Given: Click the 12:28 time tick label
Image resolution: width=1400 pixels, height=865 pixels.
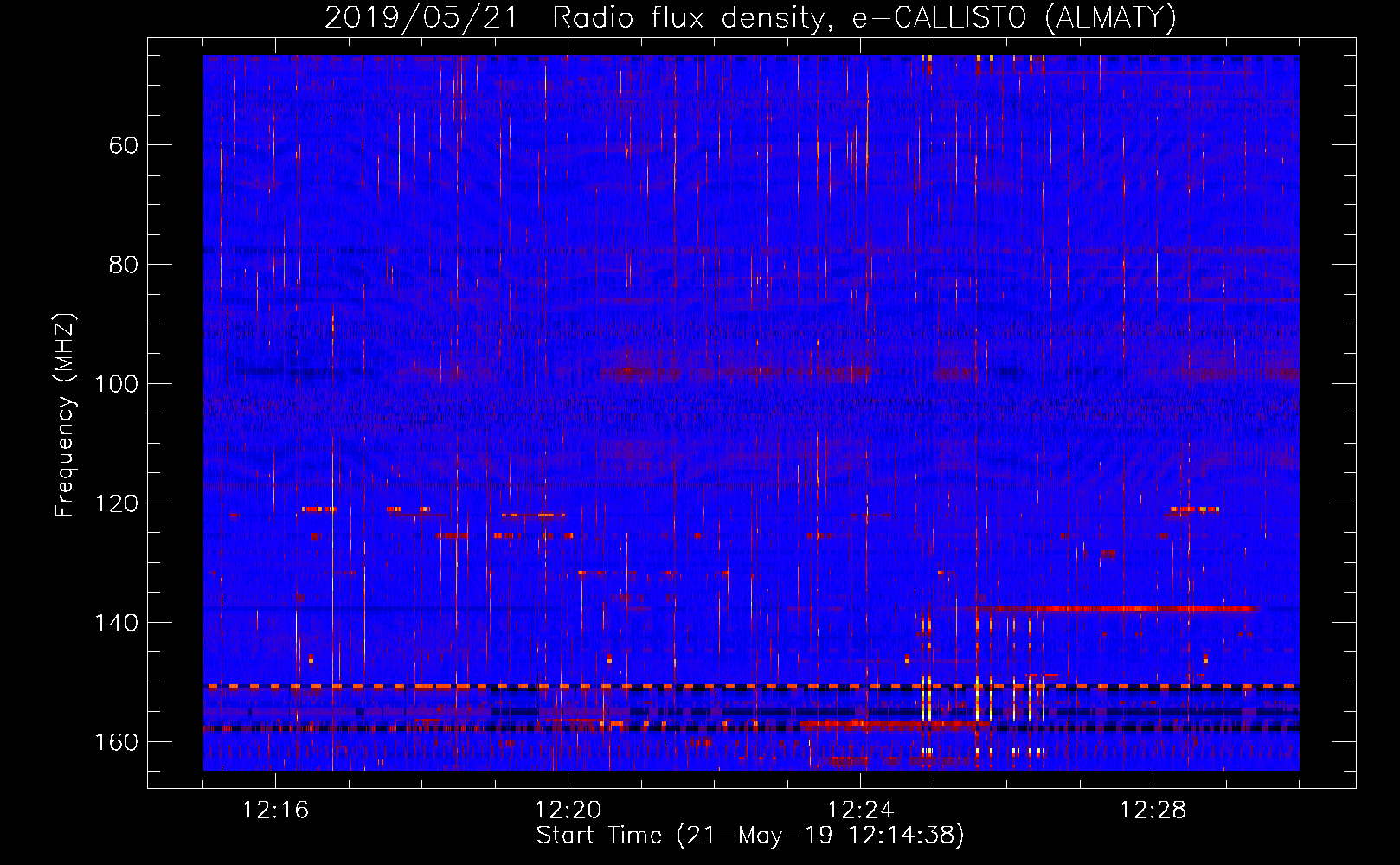Looking at the screenshot, I should click(x=1153, y=811).
